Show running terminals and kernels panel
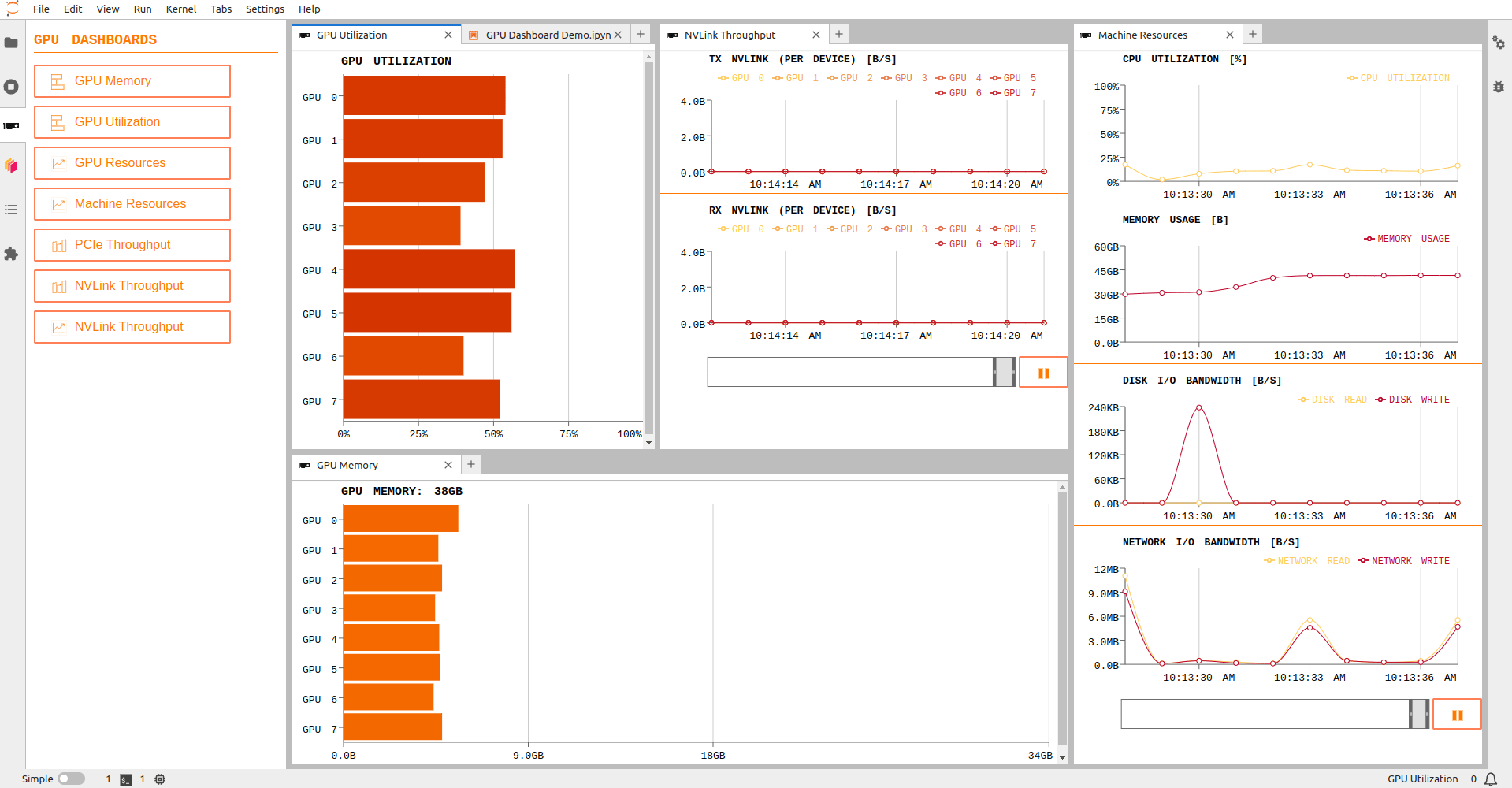This screenshot has height=788, width=1512. click(12, 87)
